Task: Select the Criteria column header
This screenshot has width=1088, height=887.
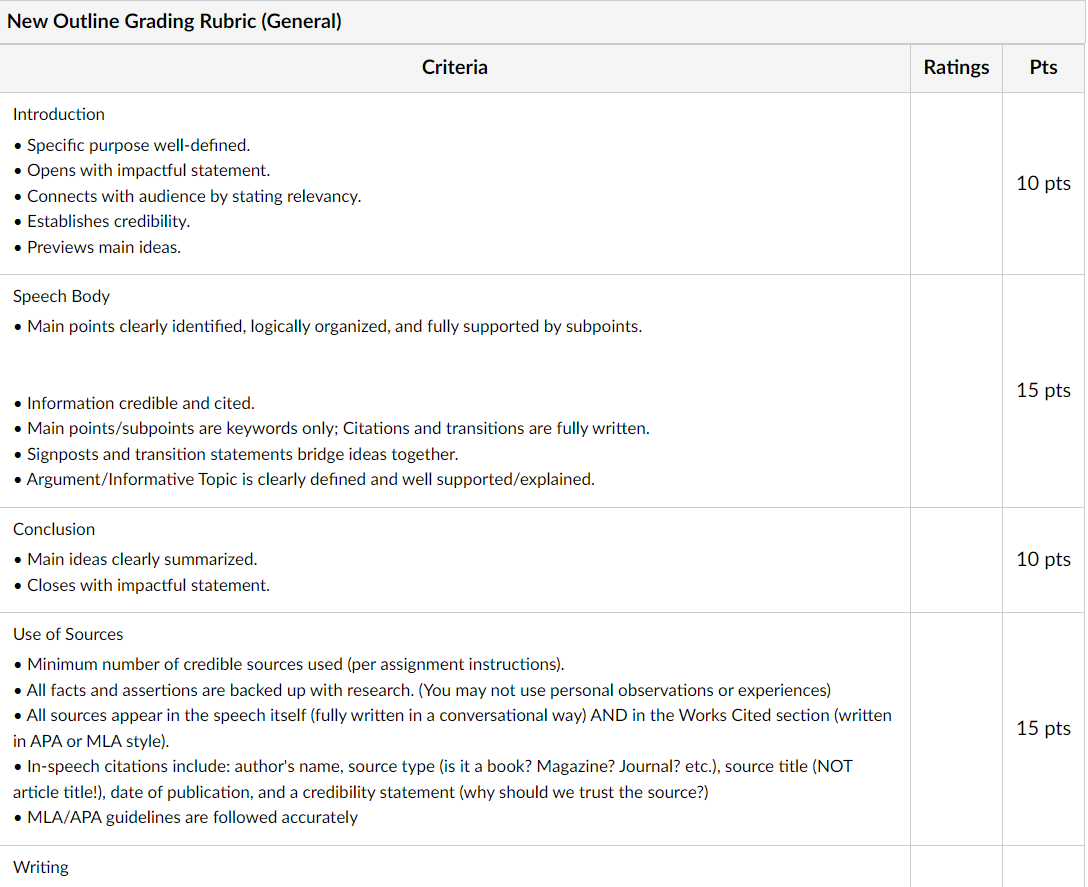Action: (x=454, y=67)
